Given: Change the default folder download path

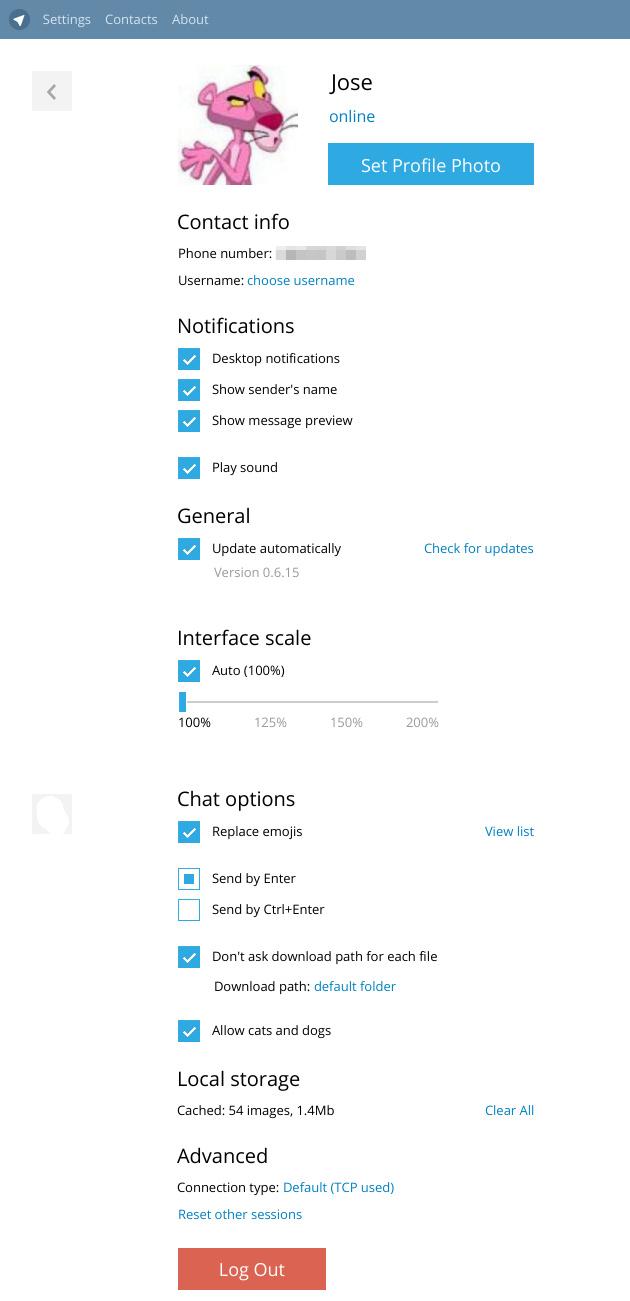Looking at the screenshot, I should (355, 986).
